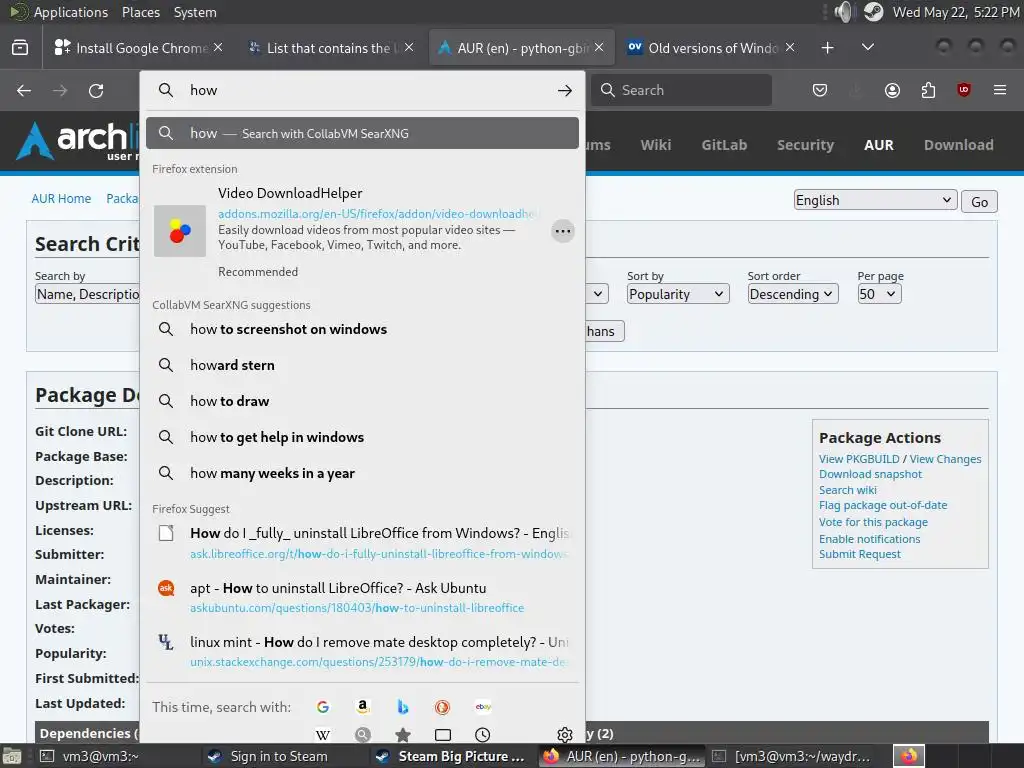The height and width of the screenshot is (768, 1024).
Task: Open Firefox View button
Action: (20, 48)
